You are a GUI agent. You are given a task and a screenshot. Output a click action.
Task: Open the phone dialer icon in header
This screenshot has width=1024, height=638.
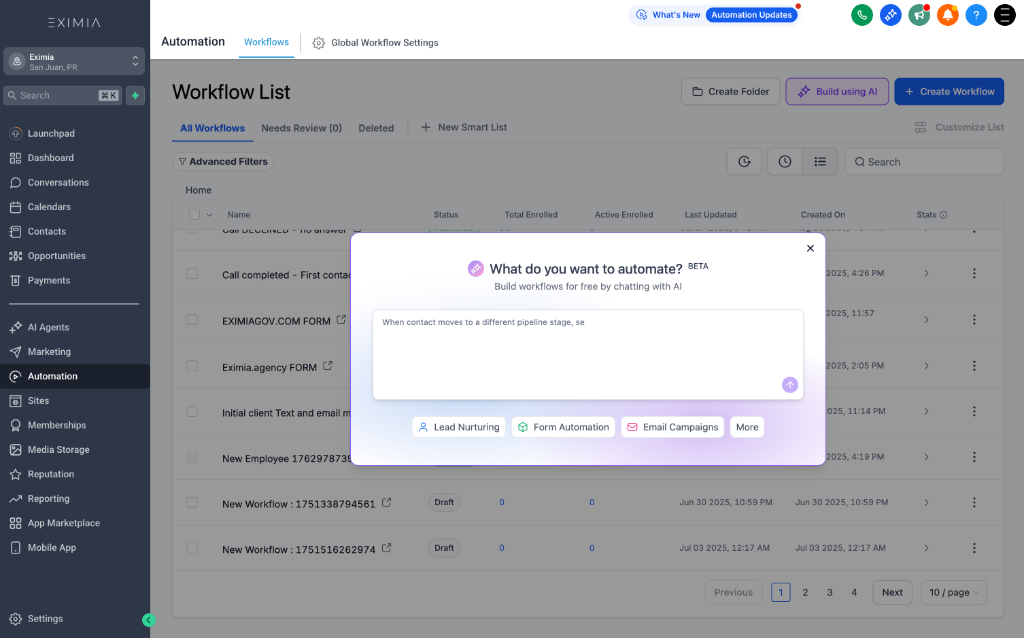coord(861,15)
